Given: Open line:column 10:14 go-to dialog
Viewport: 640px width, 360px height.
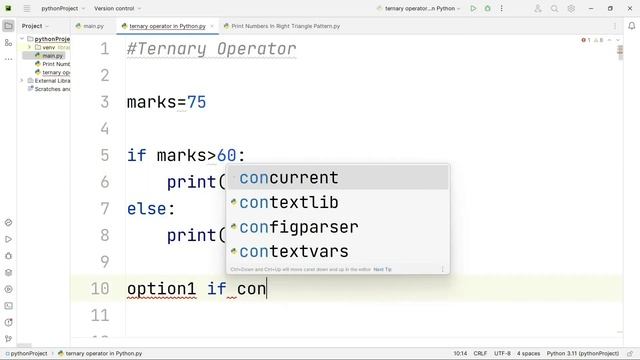Looking at the screenshot, I should [x=460, y=353].
